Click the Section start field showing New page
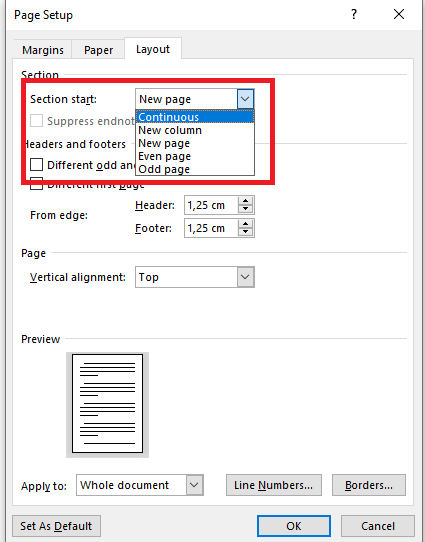 coord(187,99)
